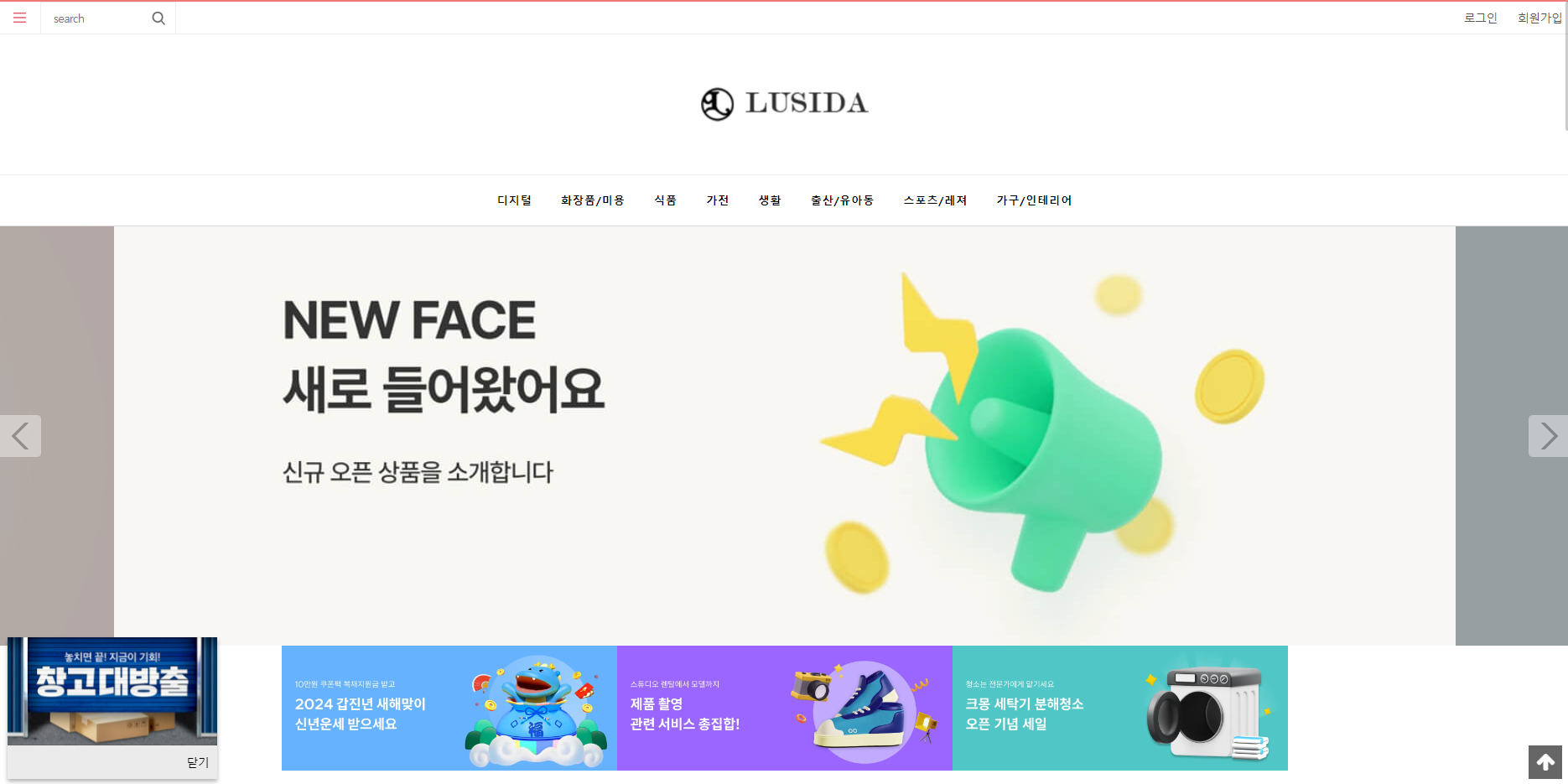
Task: Open the 제품 촬영 관련 서비스 banner
Action: tap(785, 708)
